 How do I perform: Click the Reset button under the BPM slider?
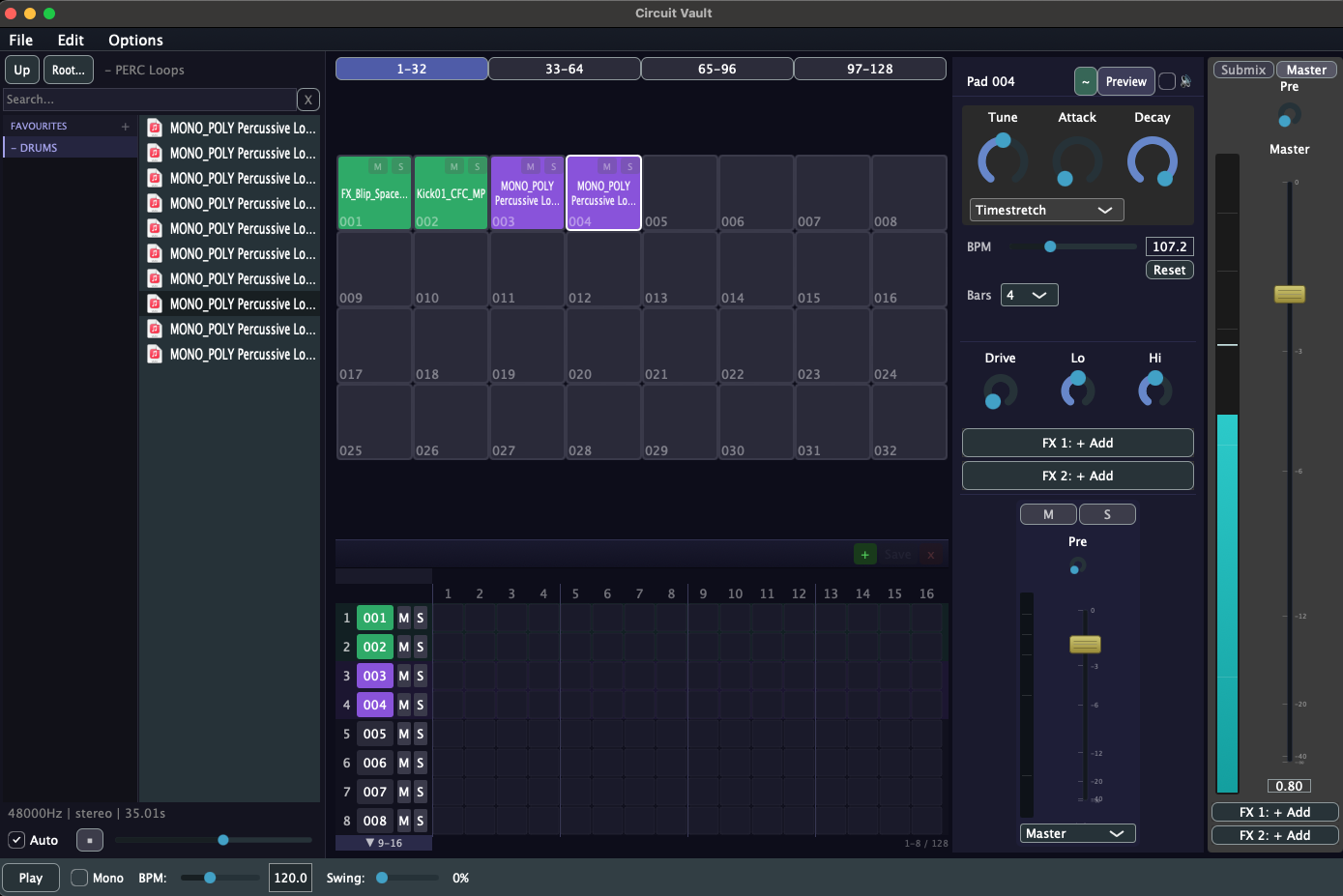pyautogui.click(x=1169, y=270)
